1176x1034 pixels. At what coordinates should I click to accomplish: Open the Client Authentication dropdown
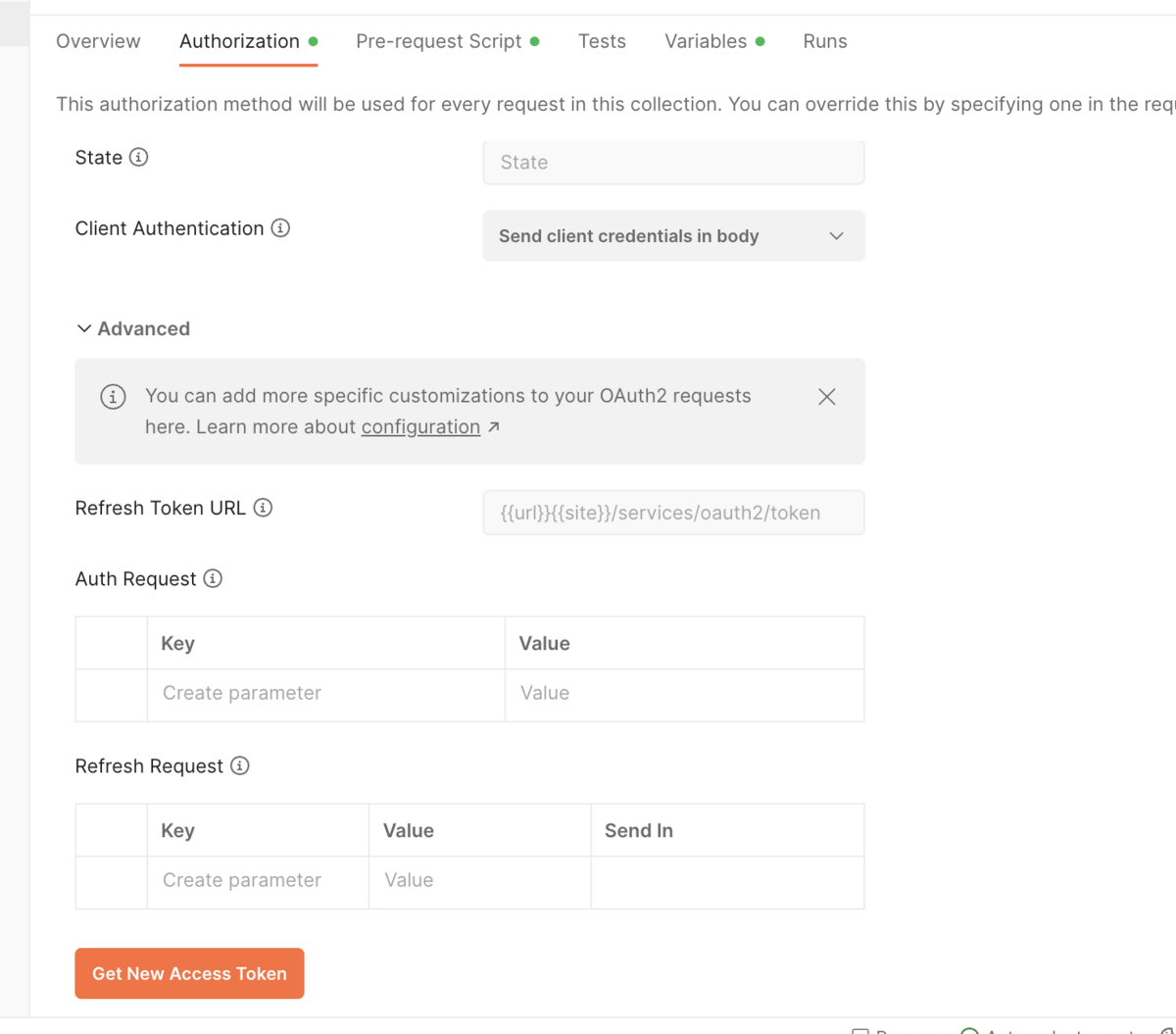click(673, 236)
